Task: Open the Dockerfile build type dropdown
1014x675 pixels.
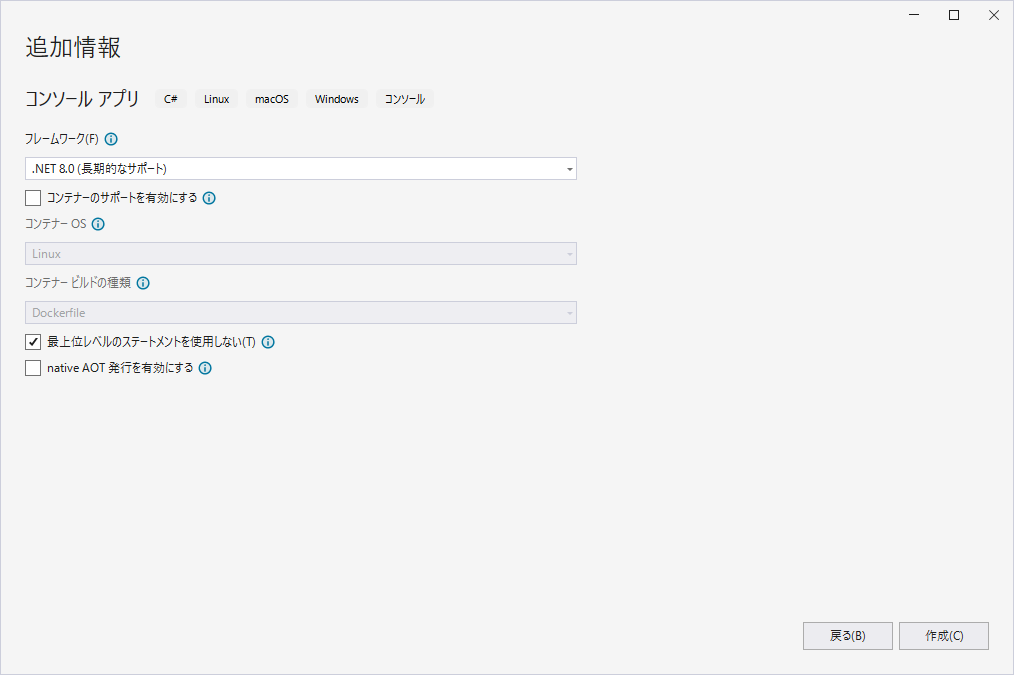Action: pos(301,312)
